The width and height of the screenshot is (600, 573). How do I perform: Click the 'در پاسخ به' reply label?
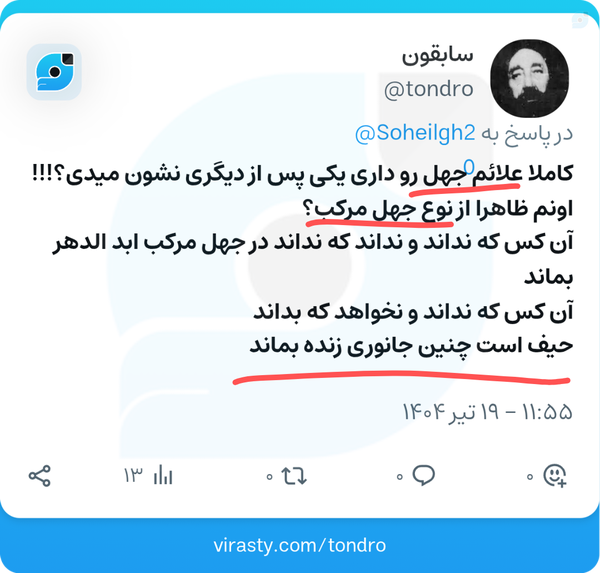coord(527,134)
